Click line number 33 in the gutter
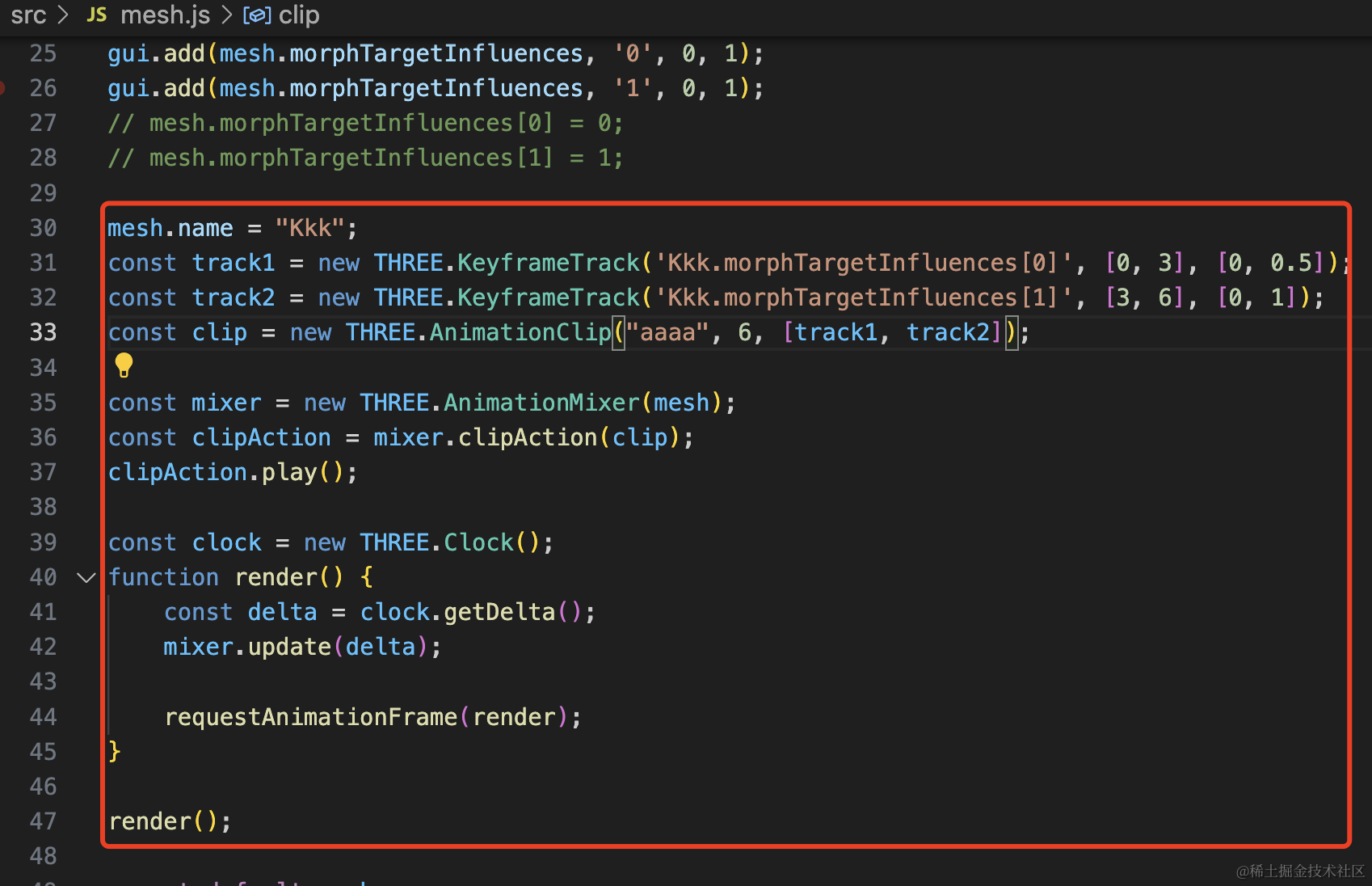Screen dimensions: 1372x886 coord(43,332)
